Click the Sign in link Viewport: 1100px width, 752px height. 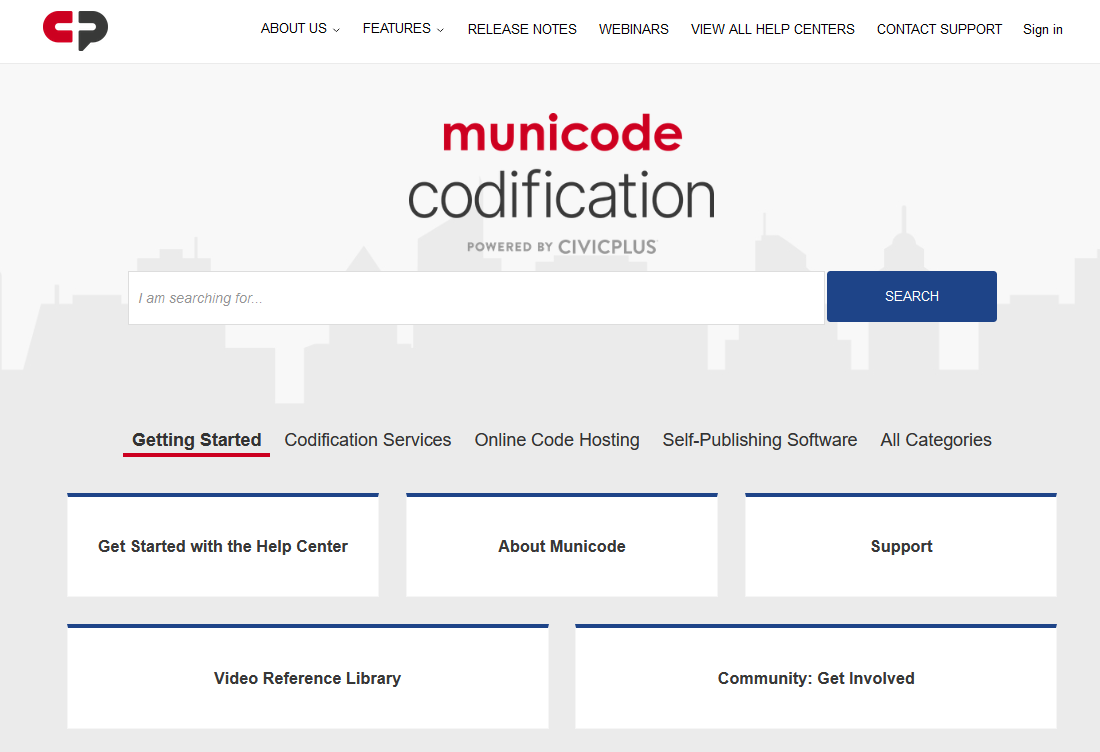(x=1042, y=29)
